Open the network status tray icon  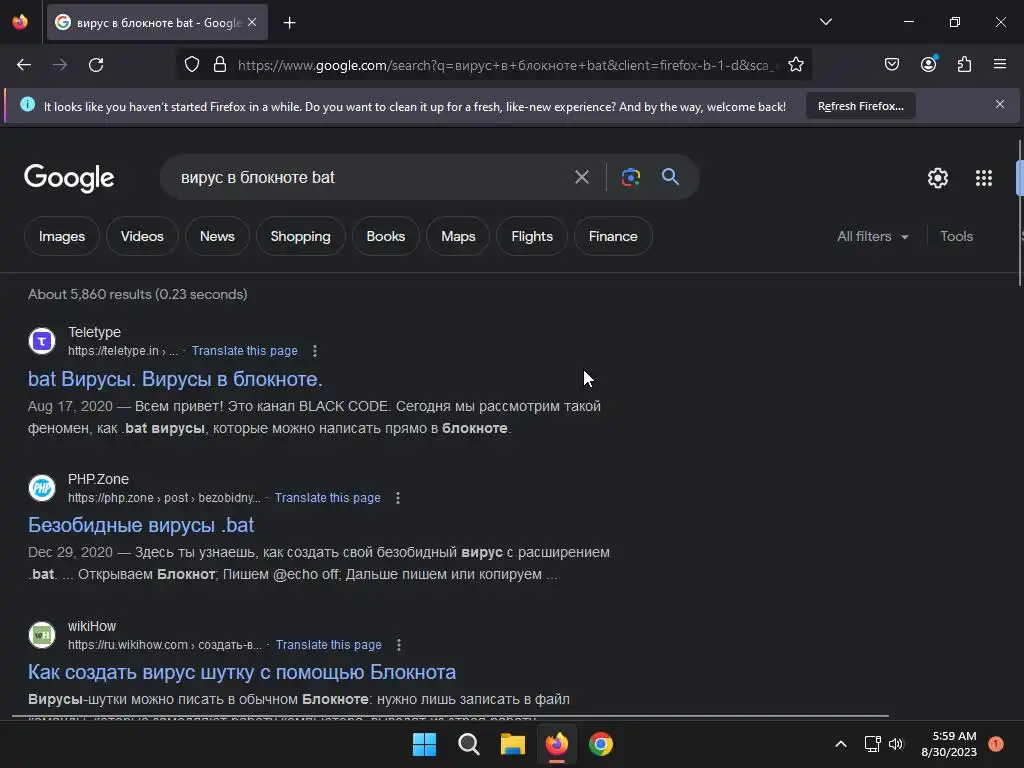tap(872, 744)
